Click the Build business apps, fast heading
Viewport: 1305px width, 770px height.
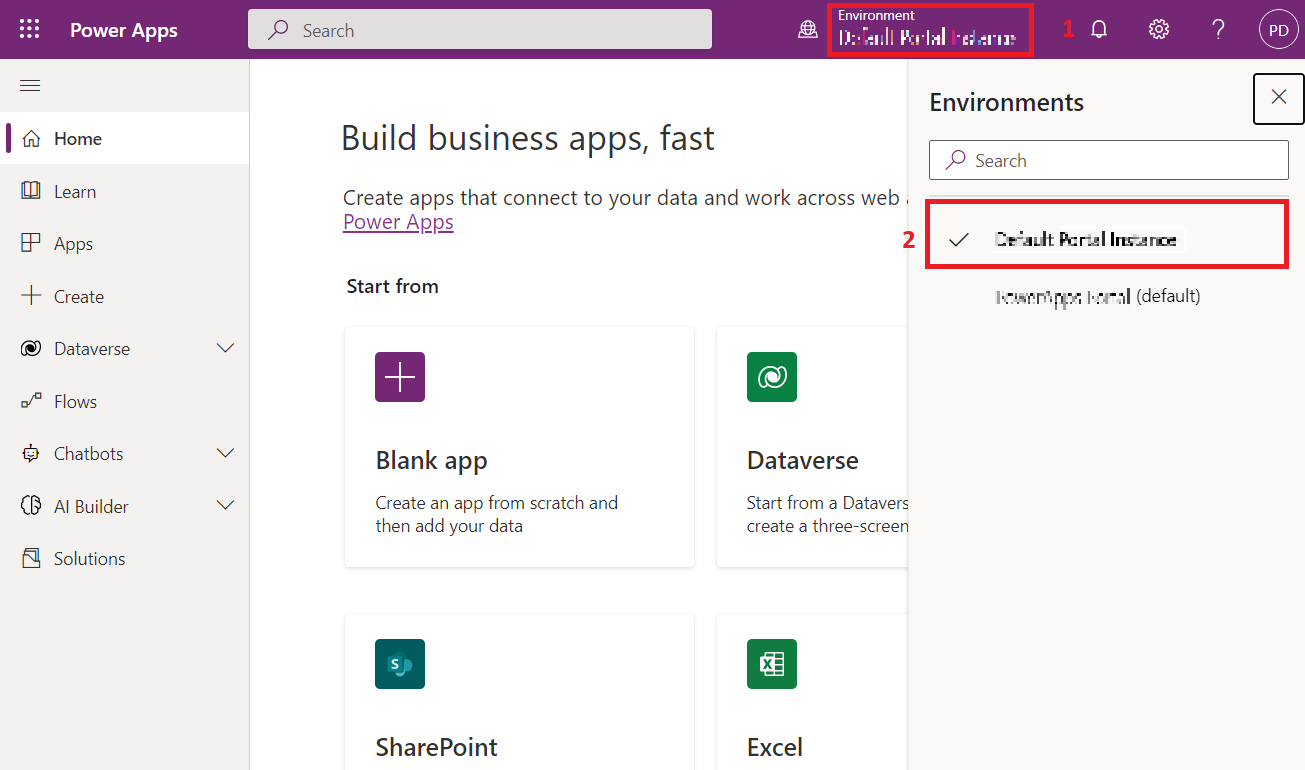528,138
